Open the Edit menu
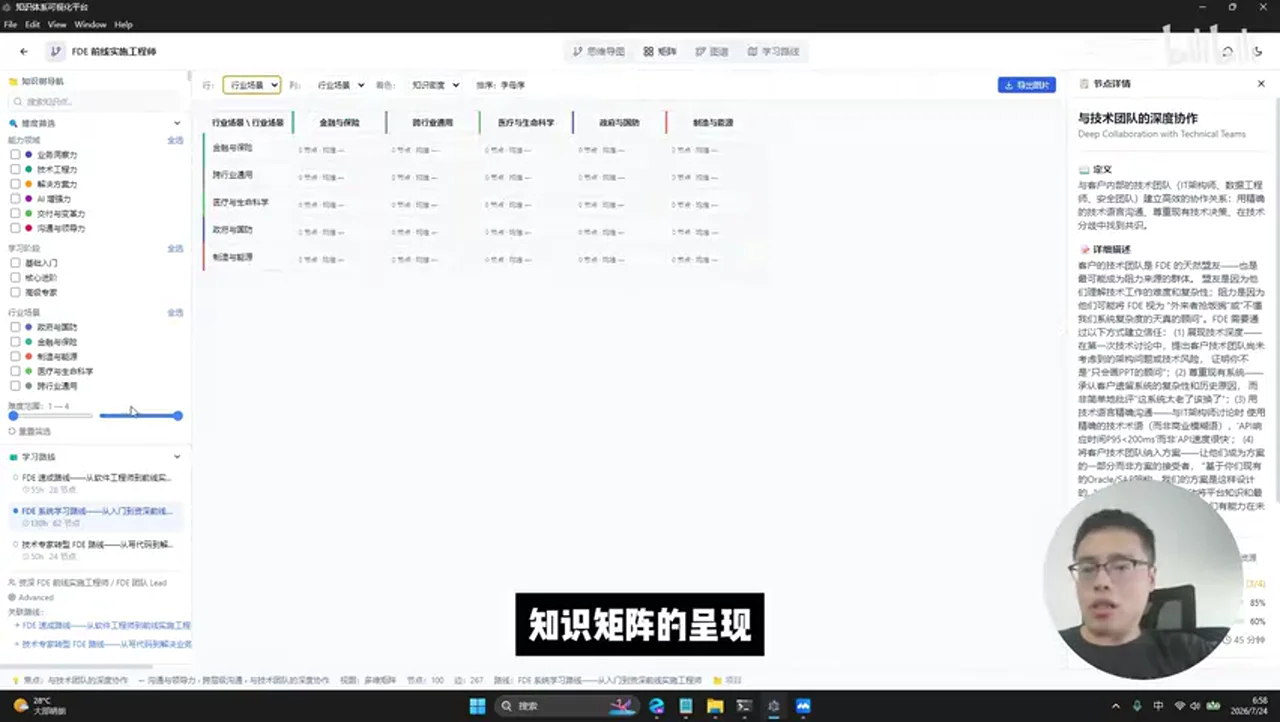This screenshot has height=722, width=1280. (x=32, y=24)
